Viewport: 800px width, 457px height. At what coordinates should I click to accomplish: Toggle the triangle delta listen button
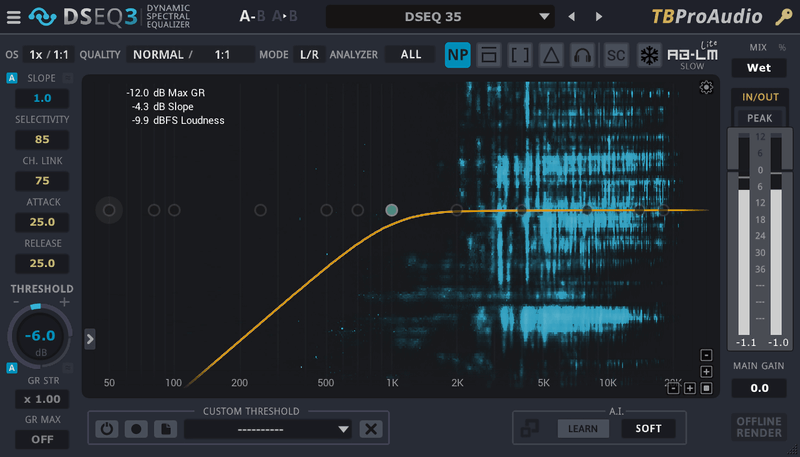click(x=551, y=55)
